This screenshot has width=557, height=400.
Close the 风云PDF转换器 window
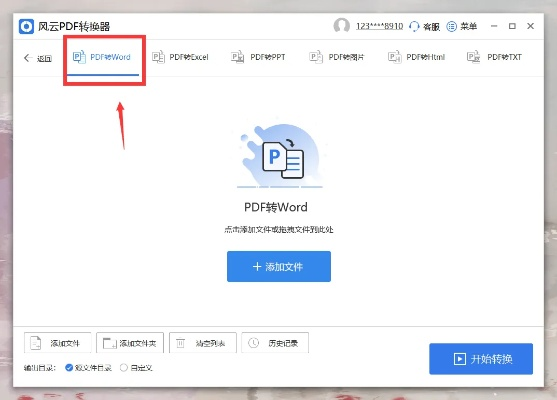pyautogui.click(x=530, y=26)
